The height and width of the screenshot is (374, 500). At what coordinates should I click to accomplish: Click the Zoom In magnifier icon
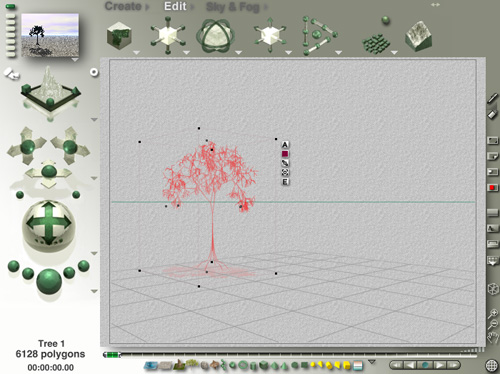(x=493, y=313)
